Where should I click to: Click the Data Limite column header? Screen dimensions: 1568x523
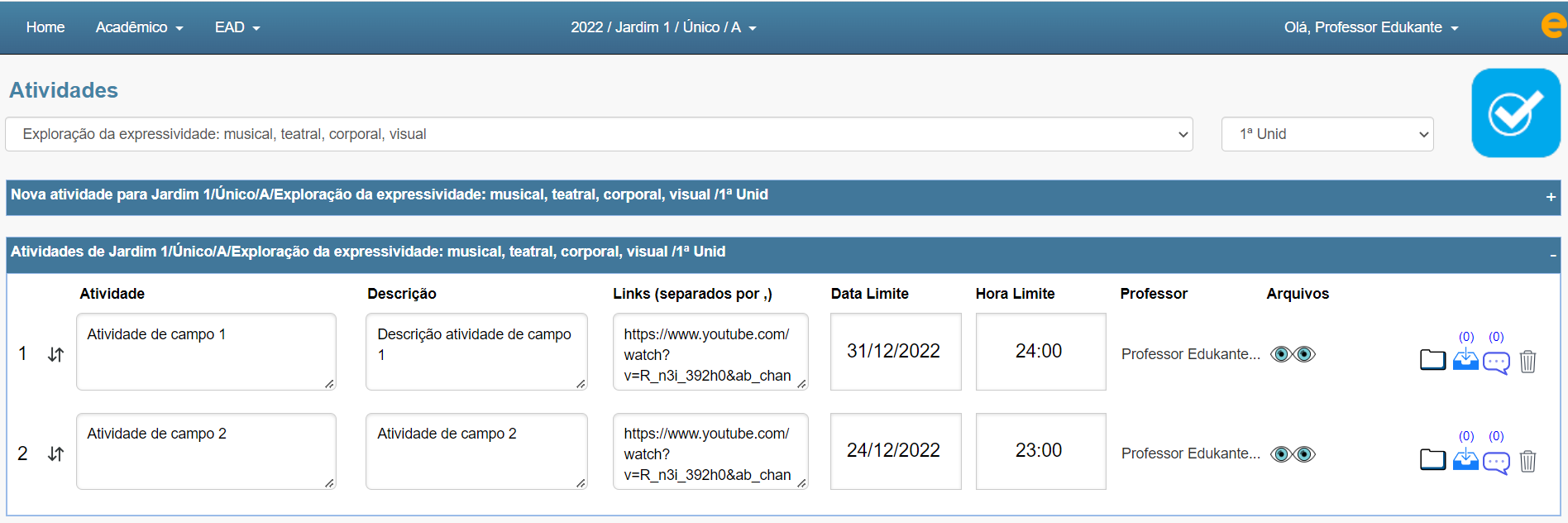[x=870, y=294]
